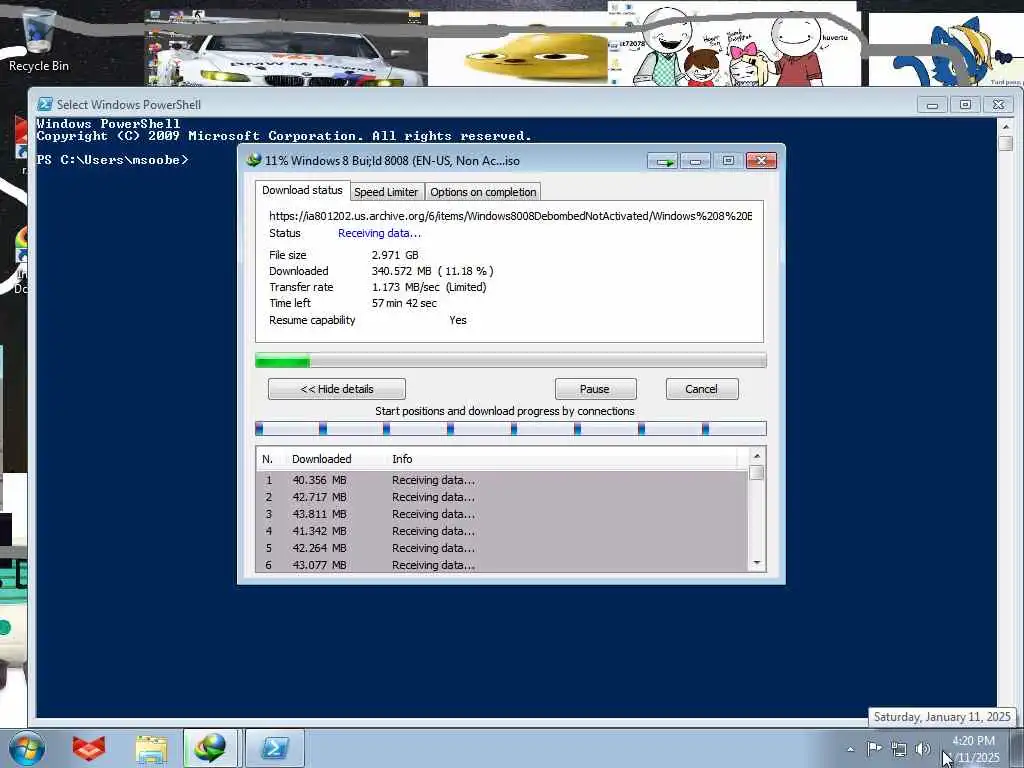Viewport: 1024px width, 768px height.
Task: Pause the download
Action: [595, 389]
